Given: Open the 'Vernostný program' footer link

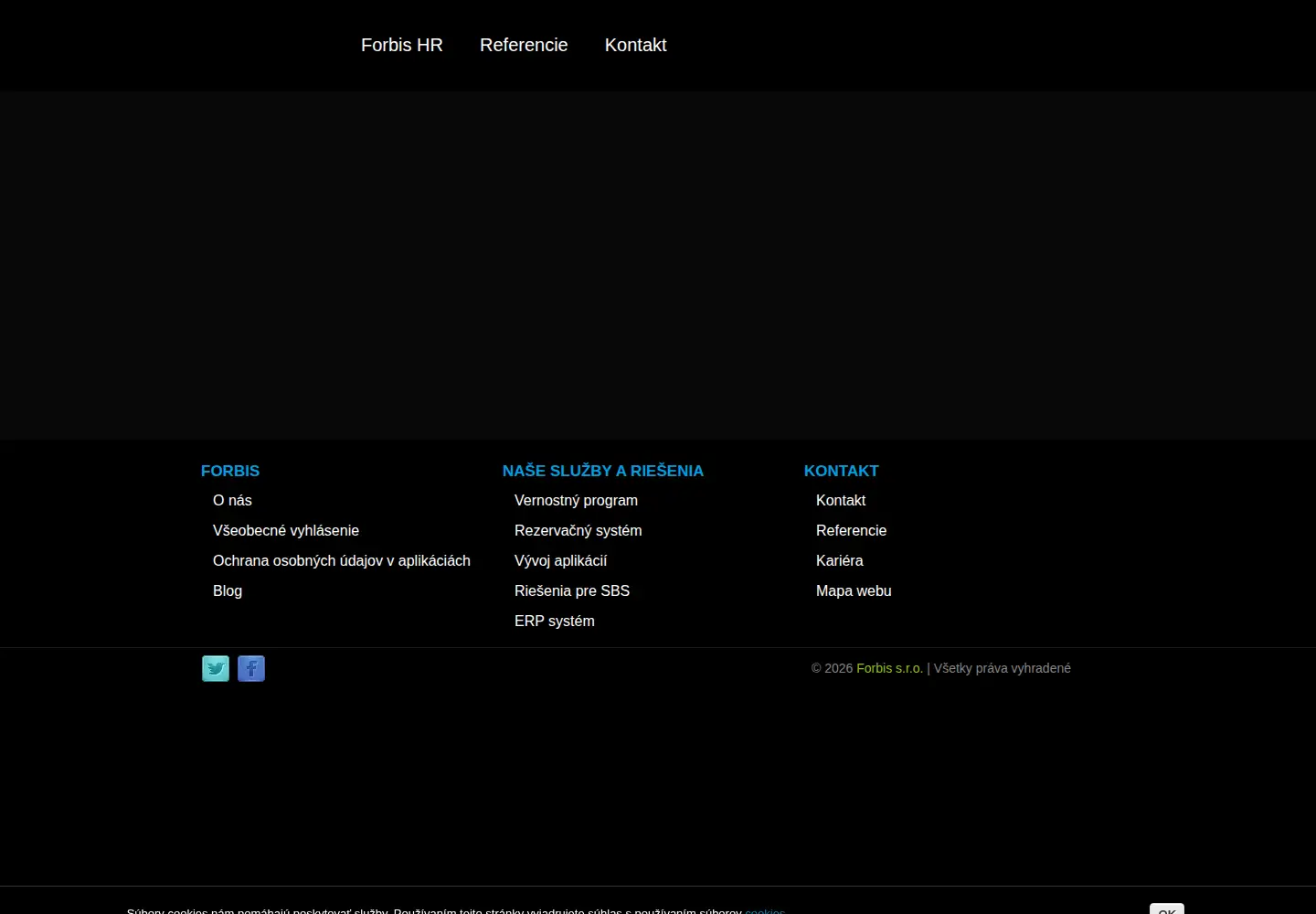Looking at the screenshot, I should 576,501.
